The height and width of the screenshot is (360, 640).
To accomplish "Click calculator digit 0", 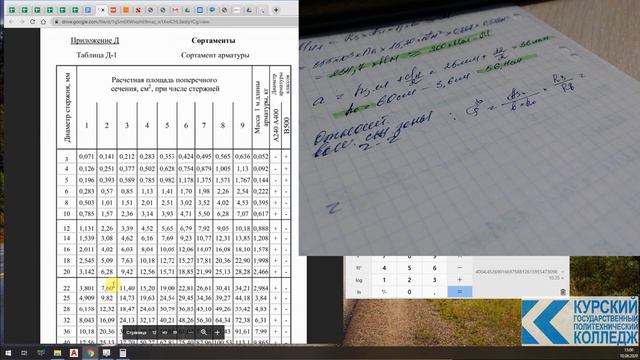I will (409, 292).
